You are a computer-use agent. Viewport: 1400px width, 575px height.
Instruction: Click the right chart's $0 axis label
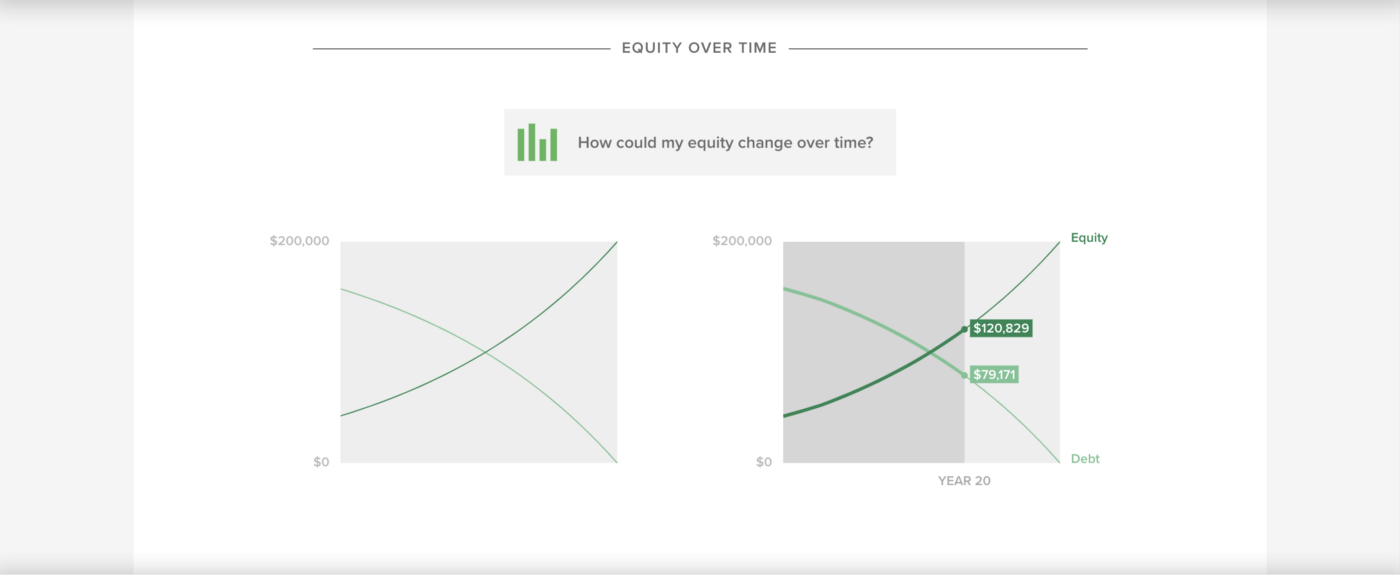763,462
